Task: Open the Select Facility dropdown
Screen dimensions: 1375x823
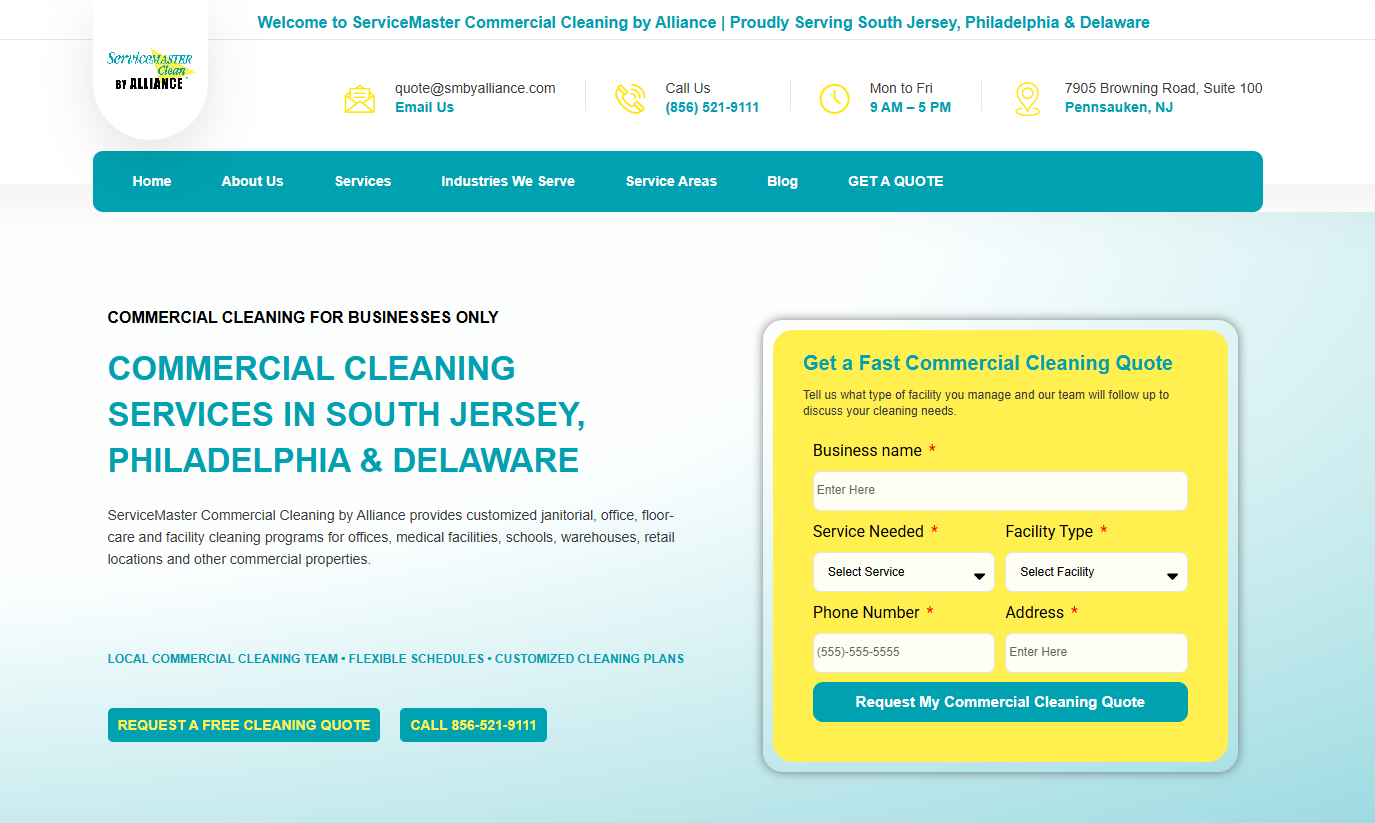Action: [1096, 572]
